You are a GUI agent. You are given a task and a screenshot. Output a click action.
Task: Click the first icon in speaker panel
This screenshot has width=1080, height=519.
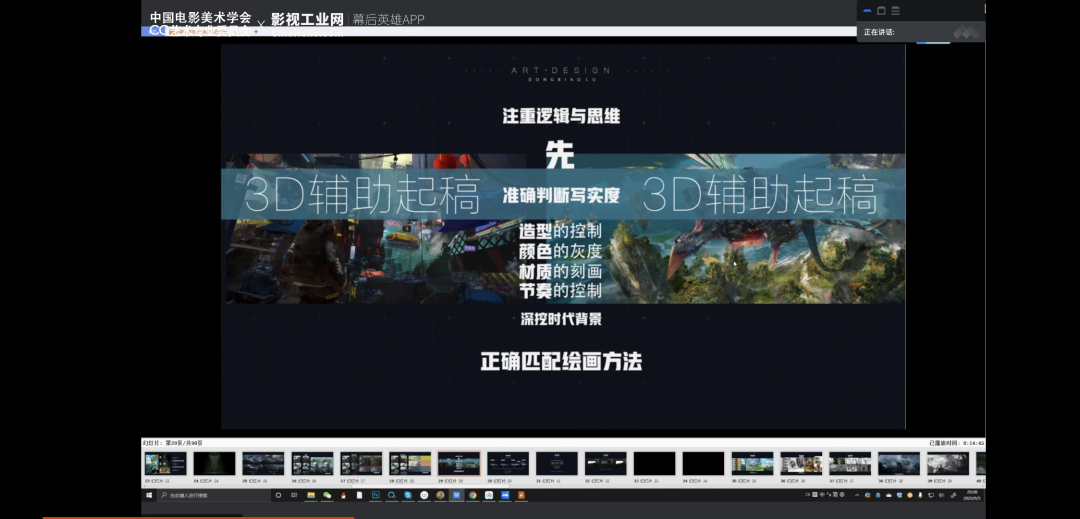(867, 10)
